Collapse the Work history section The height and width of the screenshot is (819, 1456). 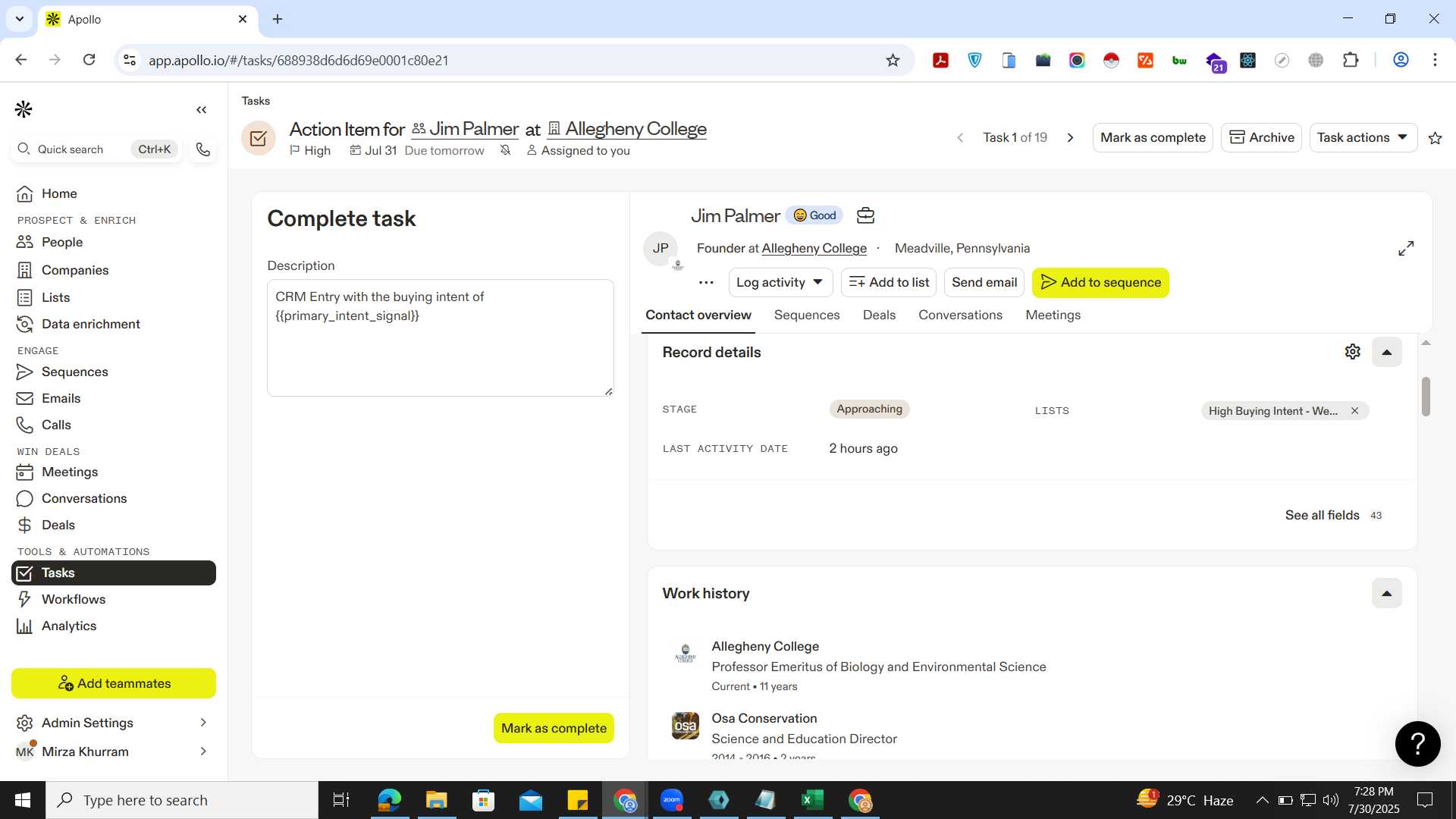click(x=1386, y=593)
